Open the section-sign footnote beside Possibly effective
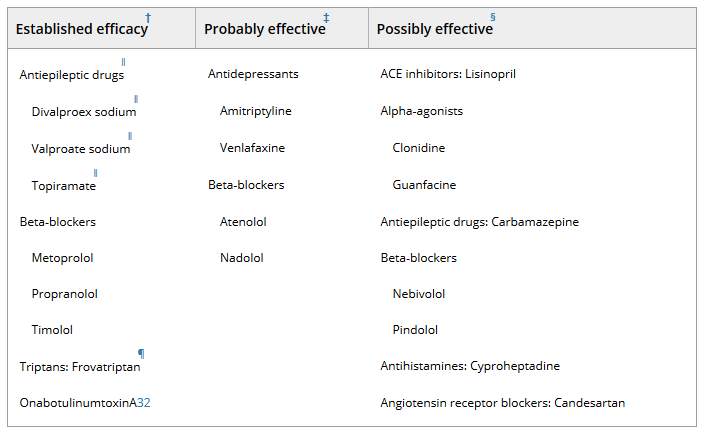 click(x=493, y=18)
